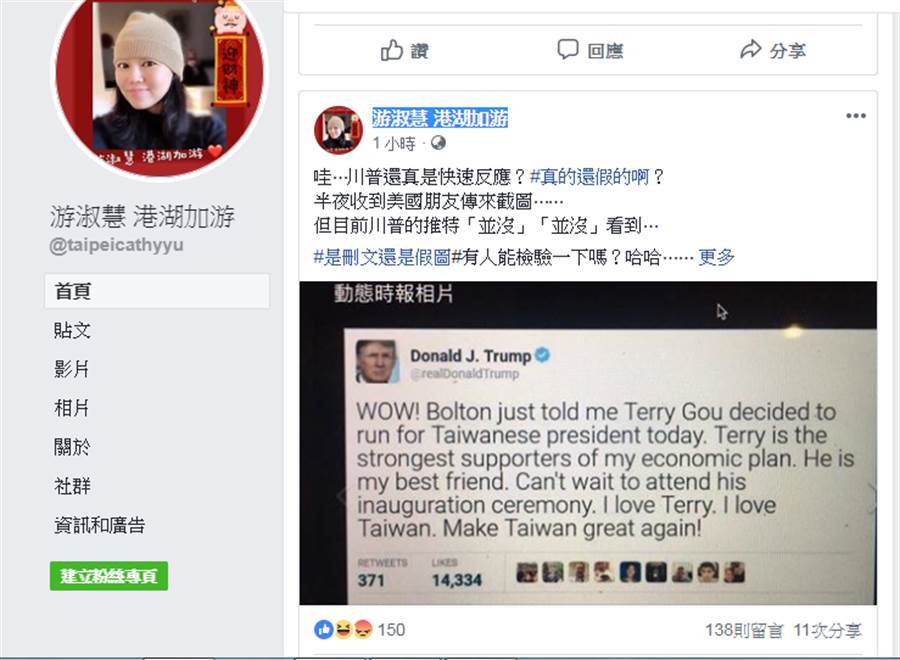
Task: Open the 關於 page section
Action: [72, 447]
